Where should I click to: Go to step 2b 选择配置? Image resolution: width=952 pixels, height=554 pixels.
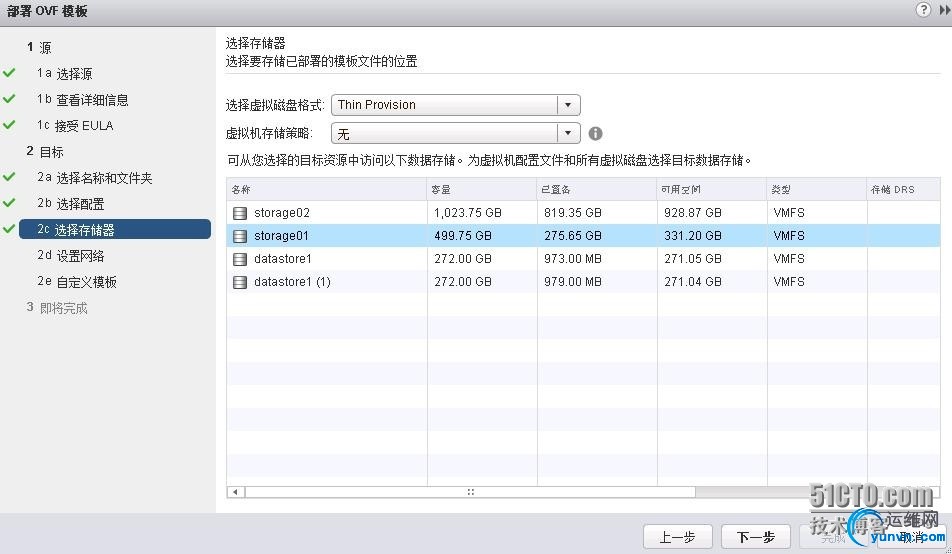[70, 204]
